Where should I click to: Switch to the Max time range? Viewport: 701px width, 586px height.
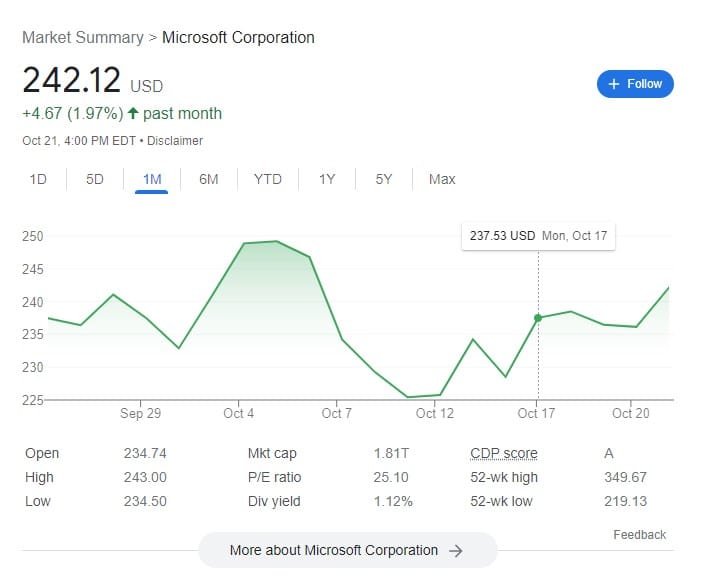pos(442,179)
